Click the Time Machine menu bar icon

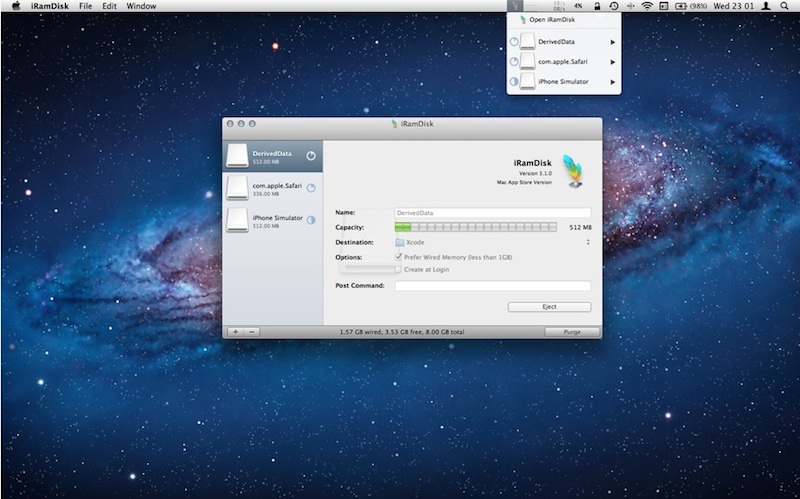point(613,6)
